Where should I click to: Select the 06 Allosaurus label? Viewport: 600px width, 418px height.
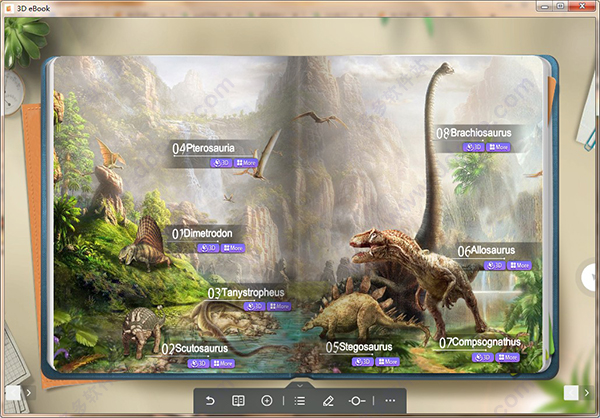(x=486, y=251)
